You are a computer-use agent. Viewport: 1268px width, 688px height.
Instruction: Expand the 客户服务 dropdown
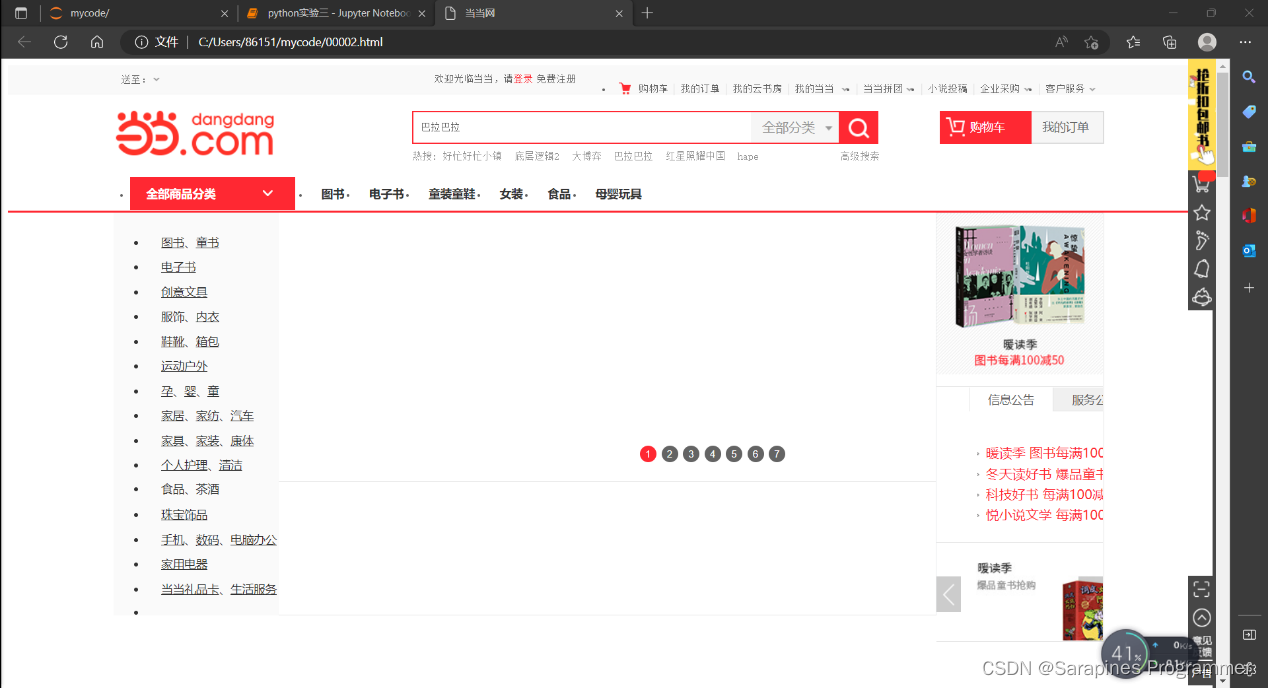pos(1071,88)
